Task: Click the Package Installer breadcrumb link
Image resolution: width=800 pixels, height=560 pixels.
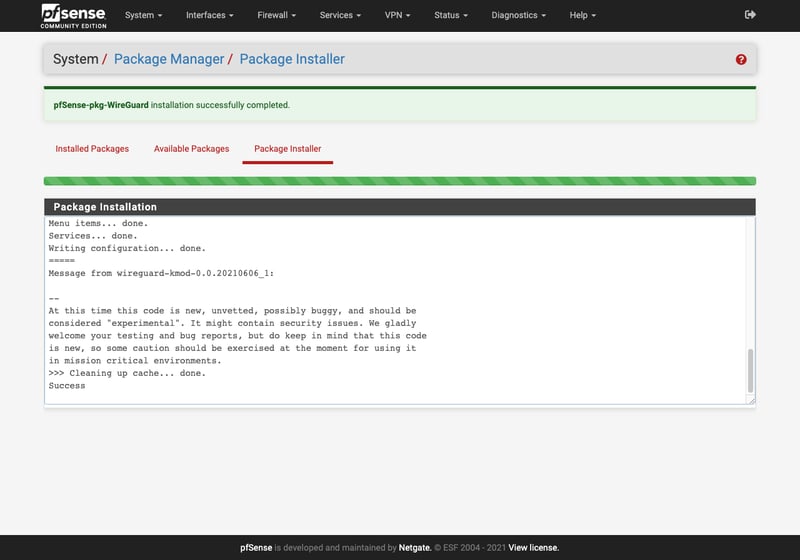Action: 292,59
